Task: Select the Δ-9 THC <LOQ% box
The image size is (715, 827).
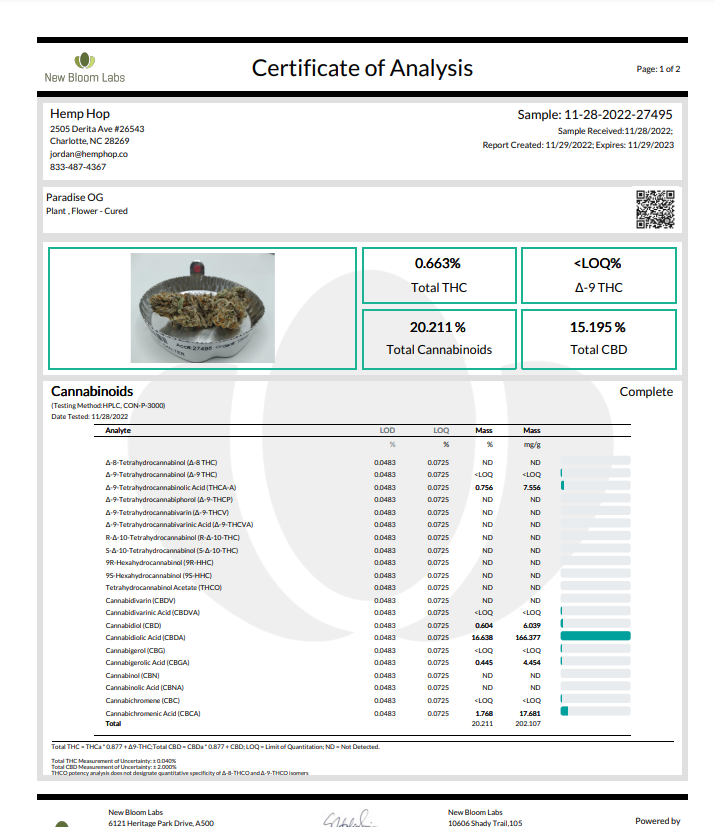Action: (598, 275)
